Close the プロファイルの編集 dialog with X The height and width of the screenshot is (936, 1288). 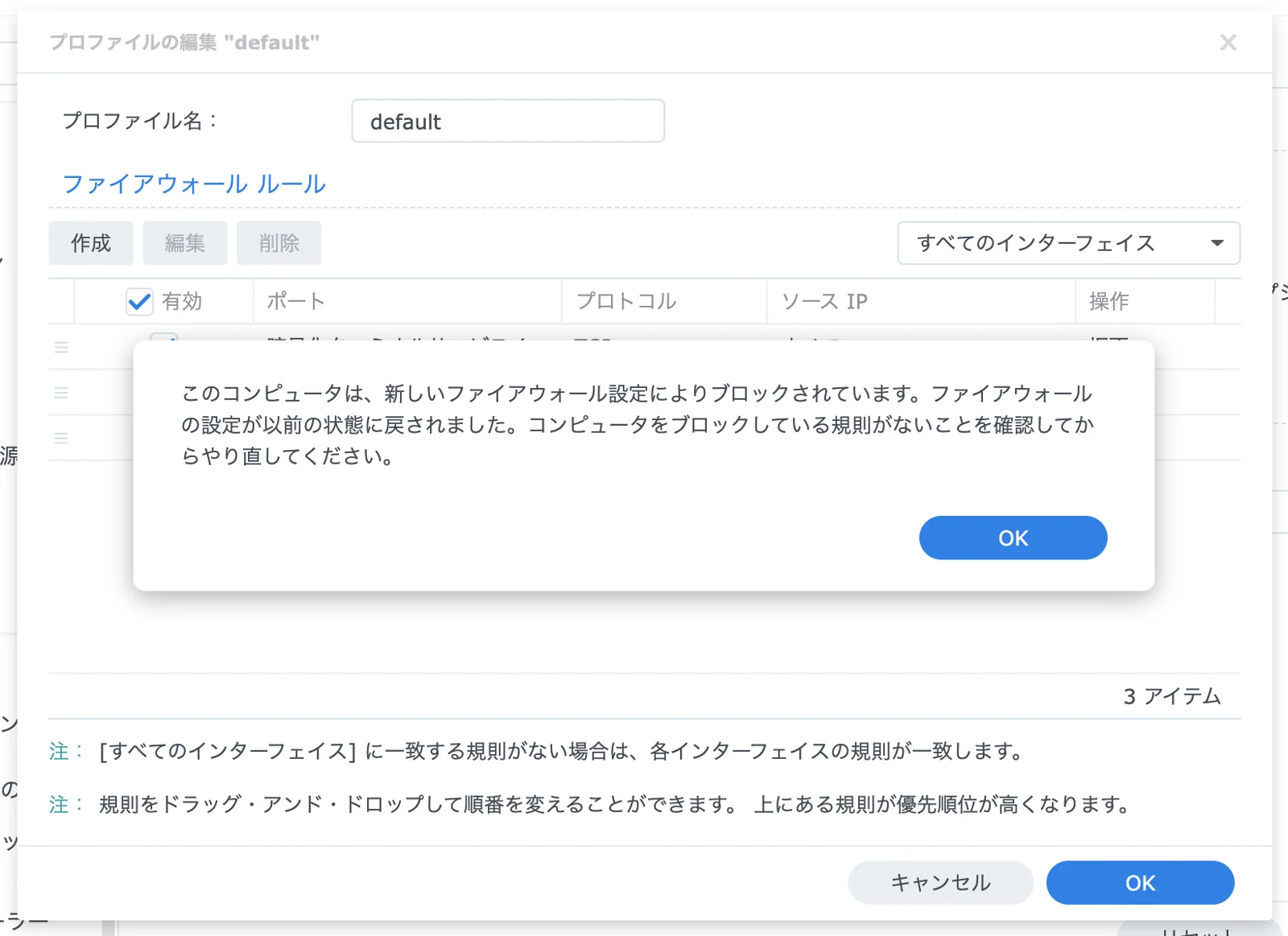tap(1228, 43)
